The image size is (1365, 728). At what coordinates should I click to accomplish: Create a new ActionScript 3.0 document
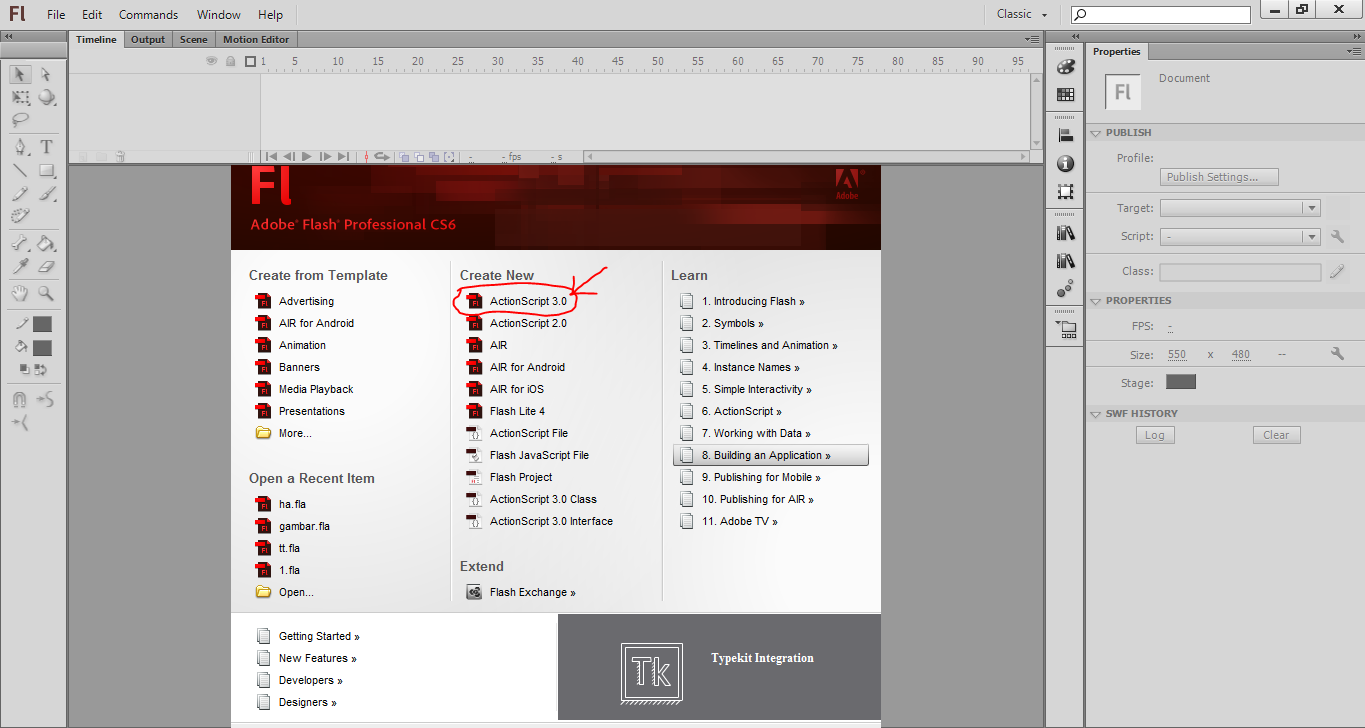(x=528, y=301)
